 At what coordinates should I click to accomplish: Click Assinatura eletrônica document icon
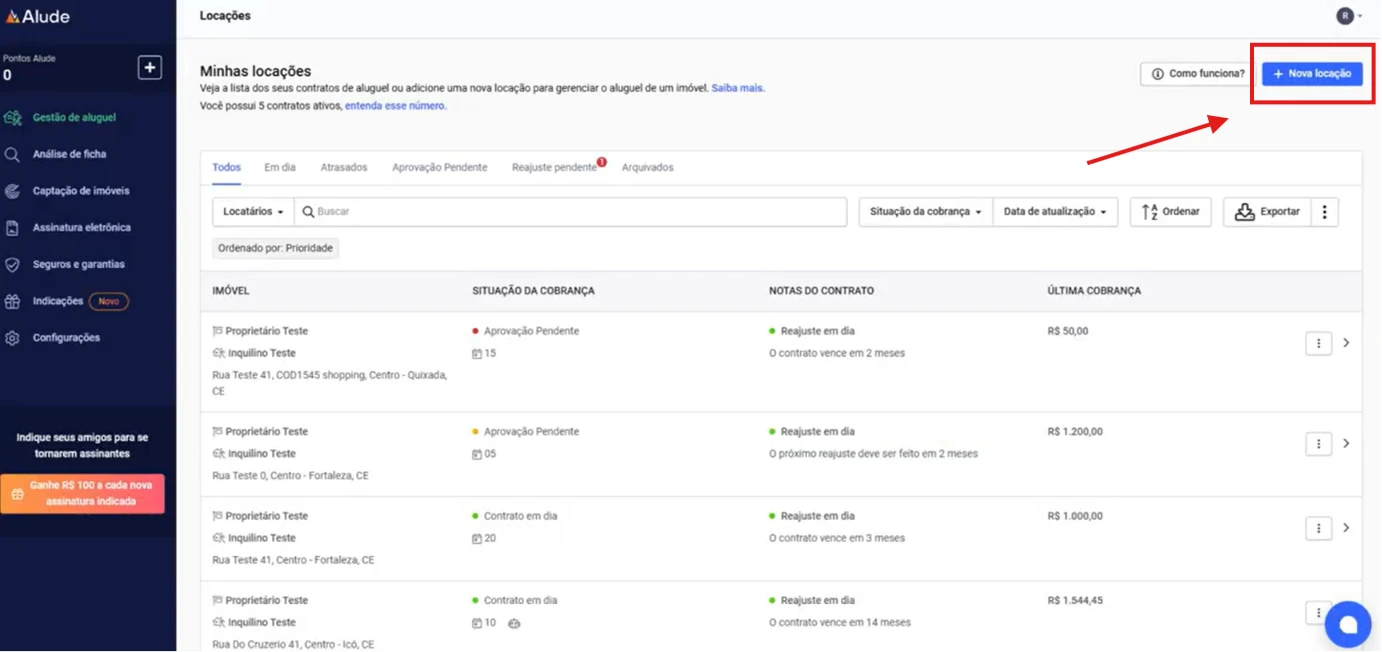click(12, 228)
